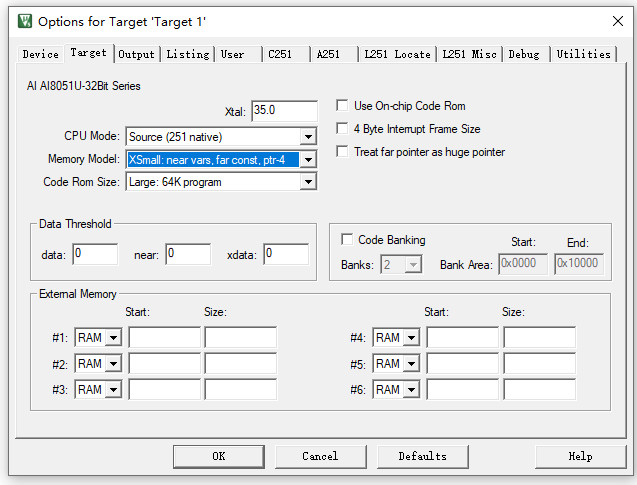Click the 'AI AI8051U-32Bit Series' device text
The width and height of the screenshot is (637, 485).
[x=84, y=86]
